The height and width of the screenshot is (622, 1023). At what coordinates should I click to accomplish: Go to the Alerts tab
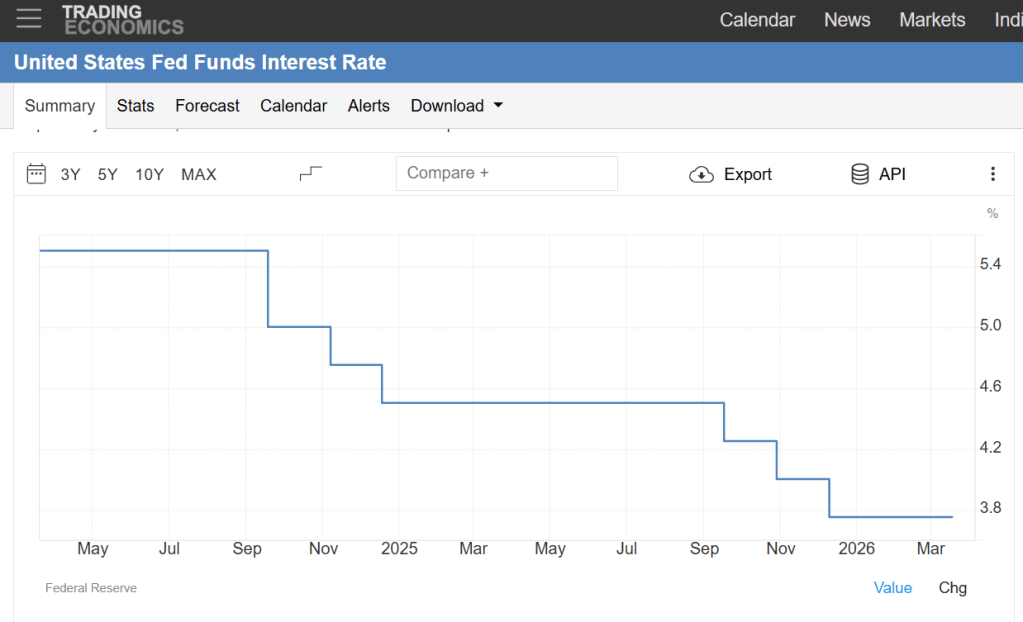[368, 106]
